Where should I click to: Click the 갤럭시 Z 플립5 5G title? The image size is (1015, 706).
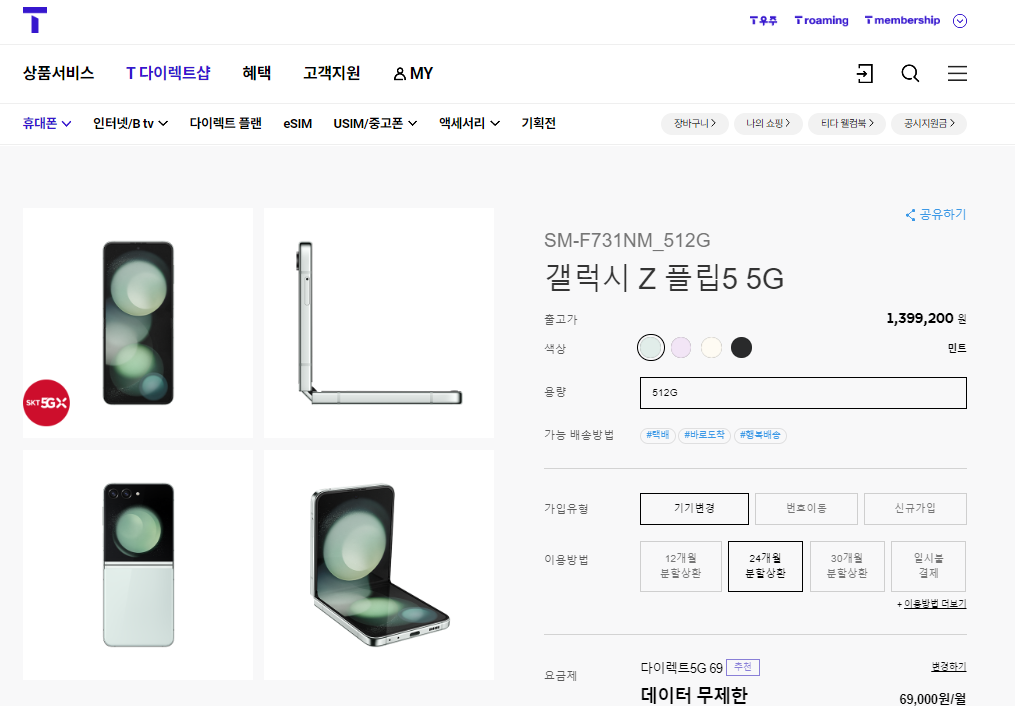[x=664, y=278]
